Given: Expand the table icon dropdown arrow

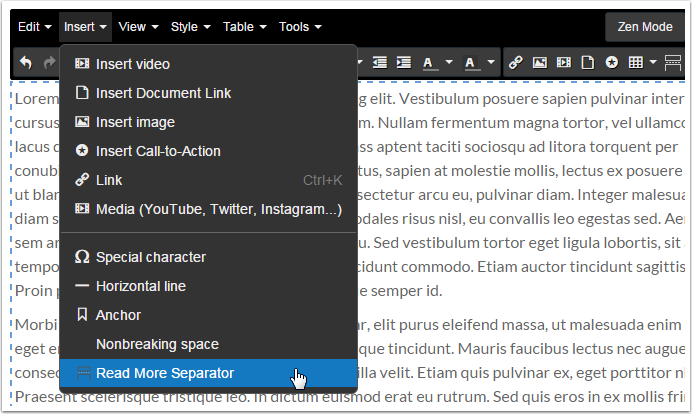Looking at the screenshot, I should (654, 62).
